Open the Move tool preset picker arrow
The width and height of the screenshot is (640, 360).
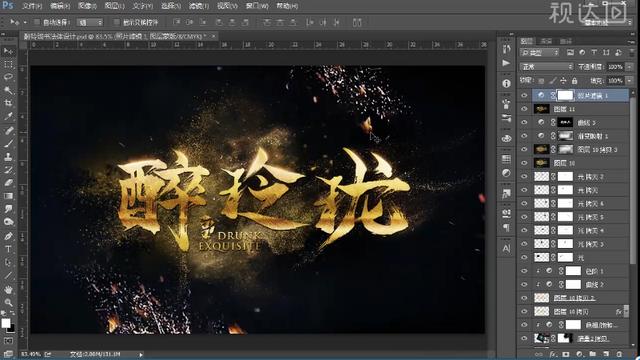pyautogui.click(x=25, y=22)
